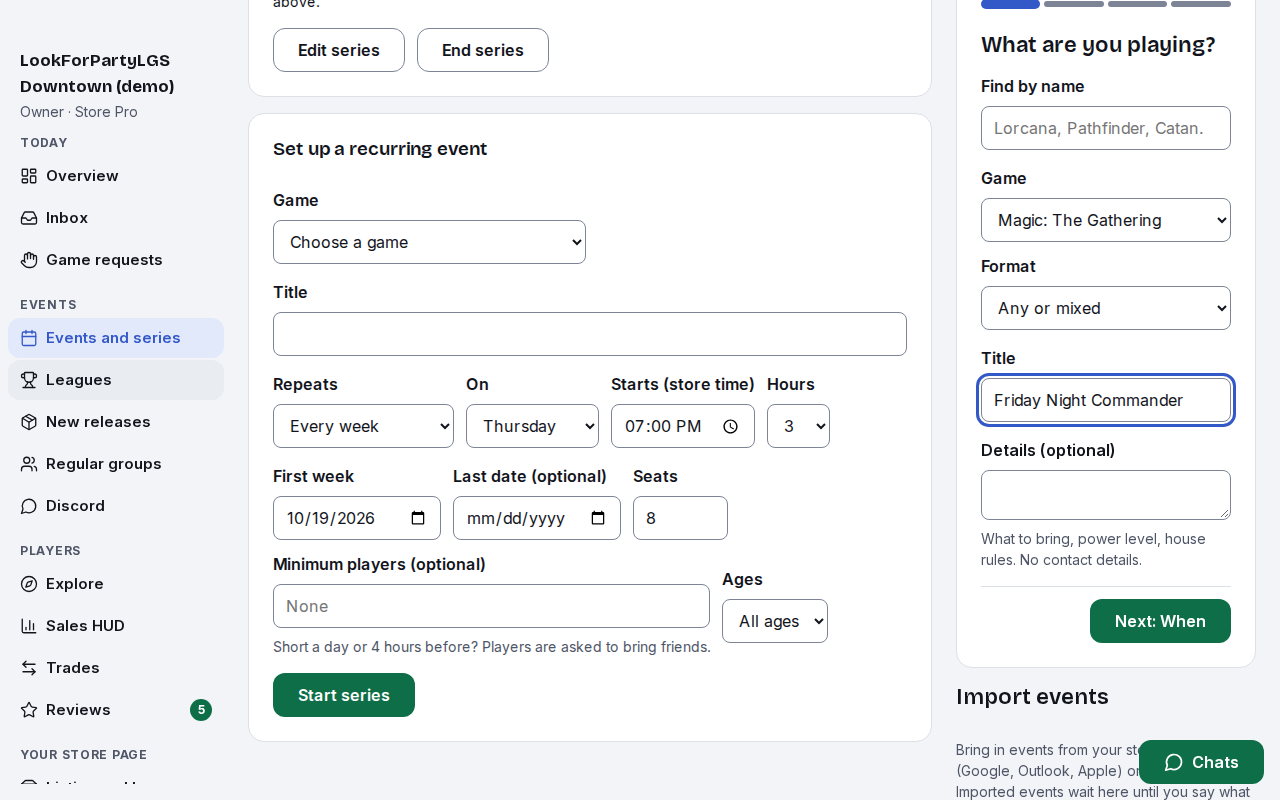Image resolution: width=1280 pixels, height=800 pixels.
Task: Click the Start series button
Action: point(344,695)
